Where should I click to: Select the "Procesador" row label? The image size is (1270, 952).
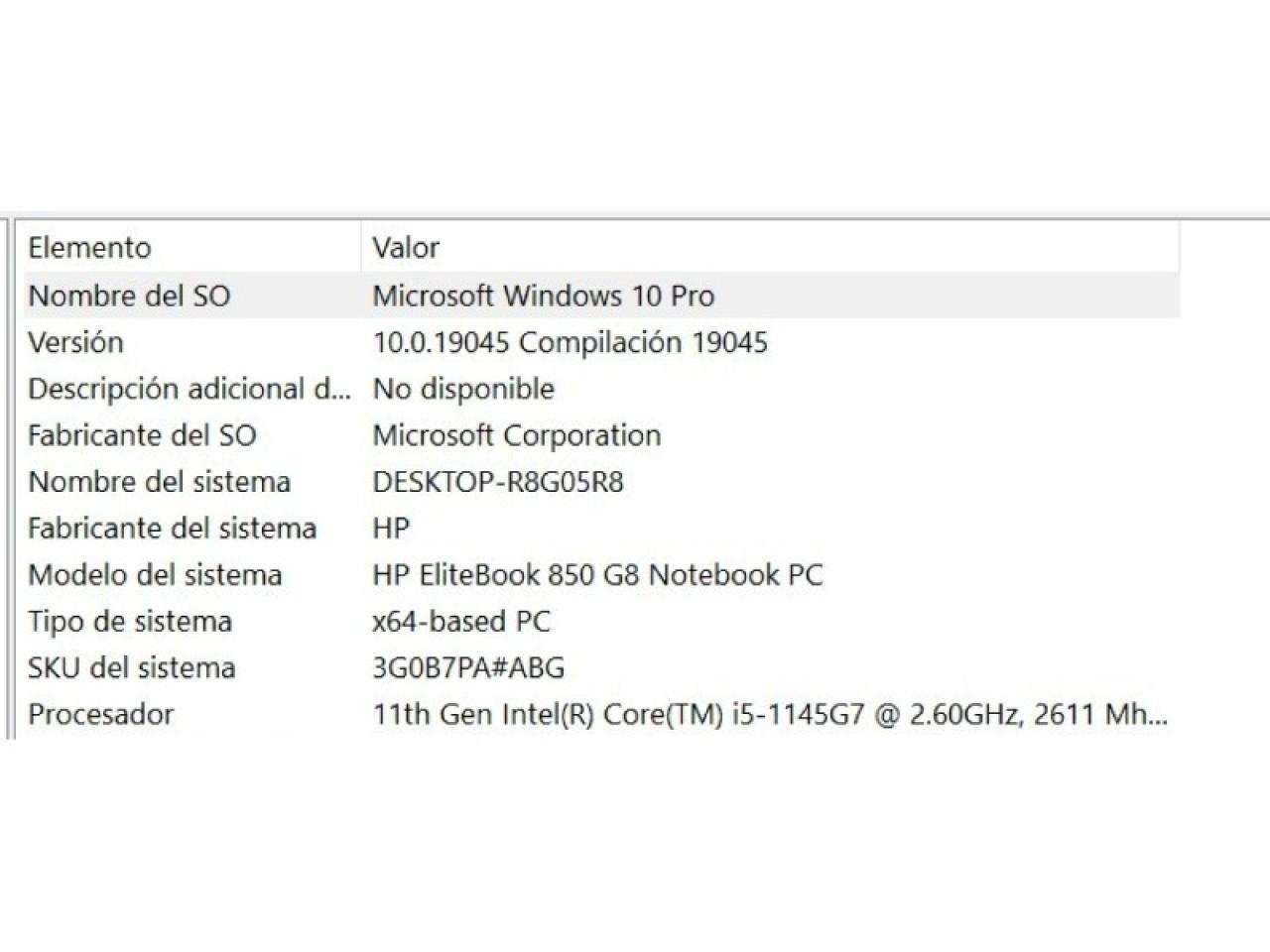click(100, 715)
